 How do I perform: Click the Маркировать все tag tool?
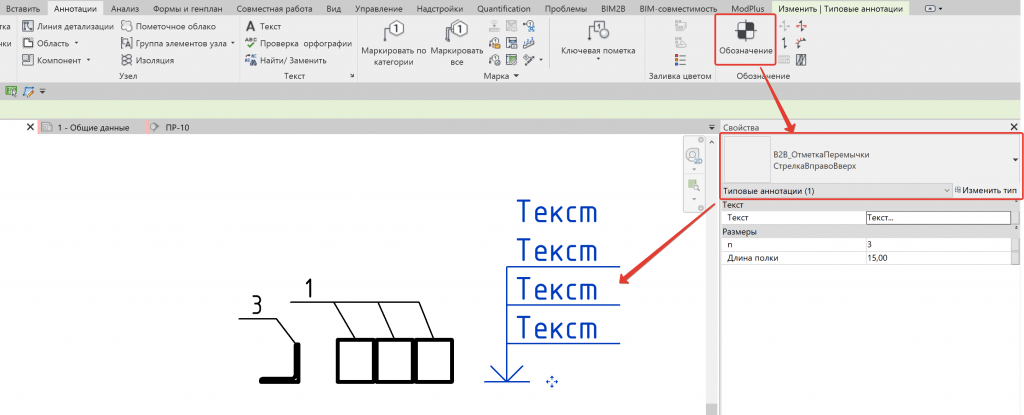[456, 44]
